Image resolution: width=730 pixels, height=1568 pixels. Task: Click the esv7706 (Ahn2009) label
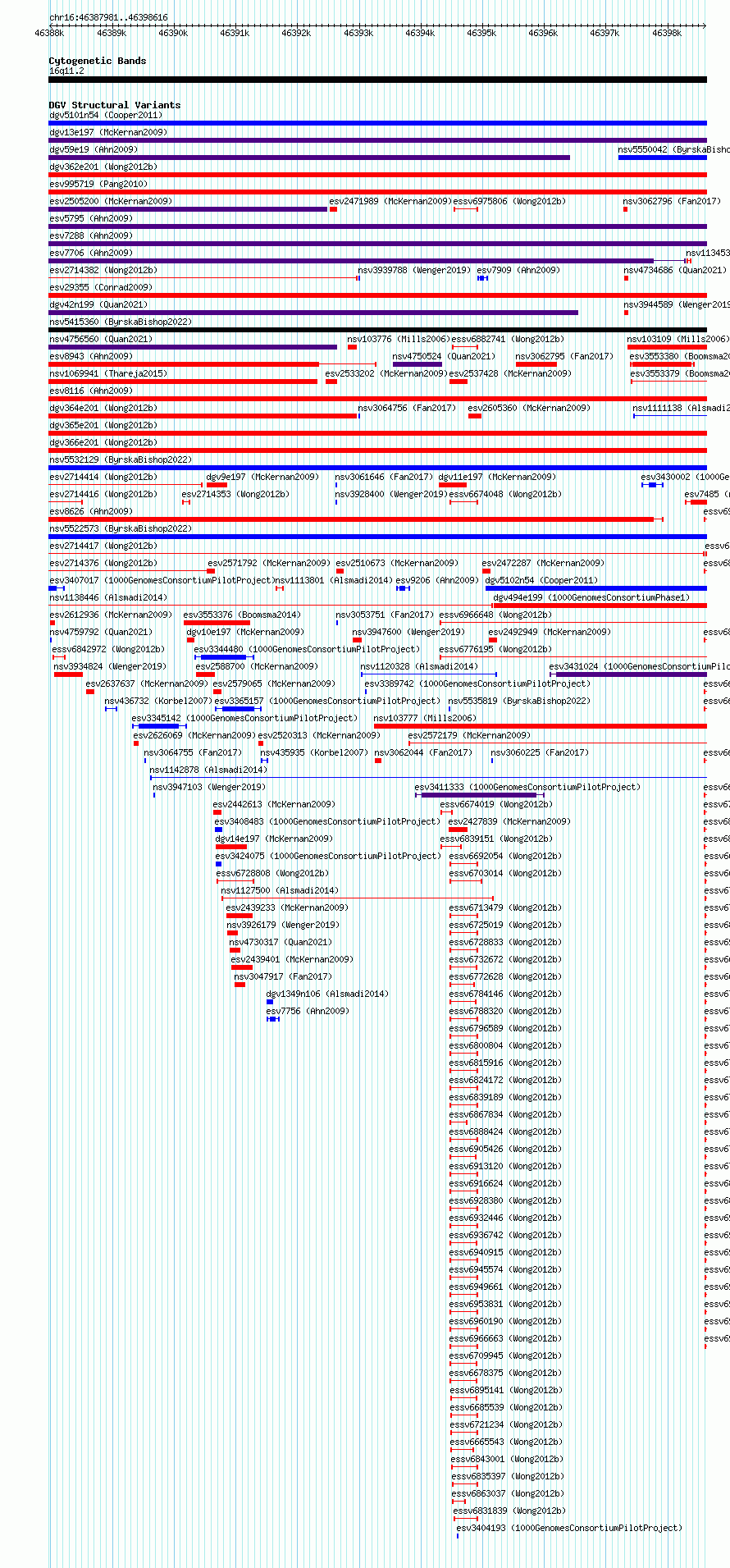(x=91, y=253)
